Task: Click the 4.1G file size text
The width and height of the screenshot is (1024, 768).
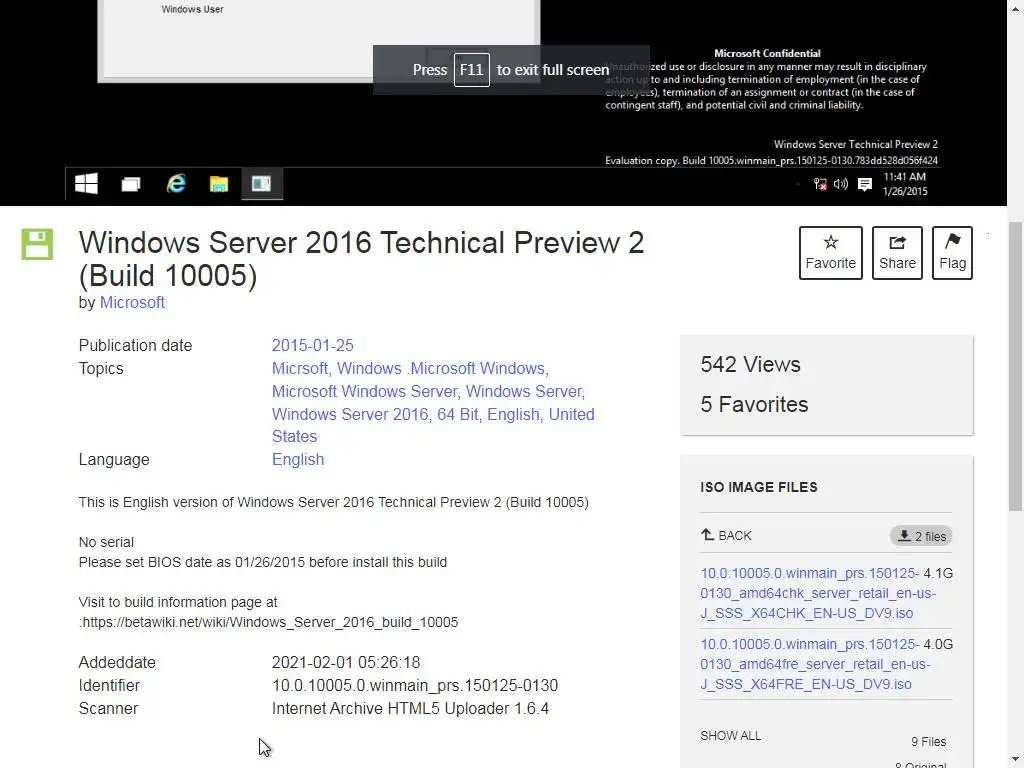Action: click(938, 573)
